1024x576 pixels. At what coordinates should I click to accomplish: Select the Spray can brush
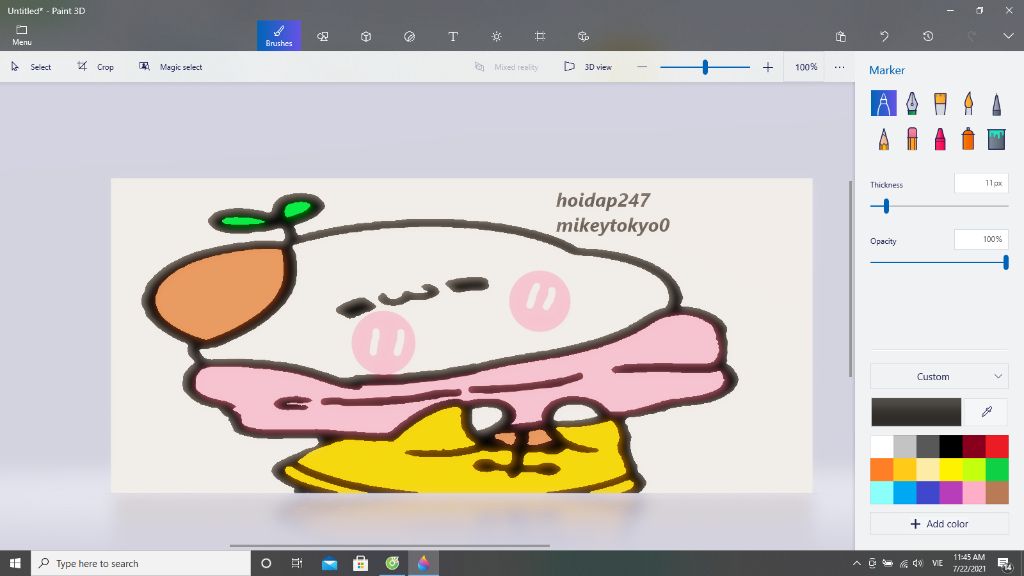[968, 138]
